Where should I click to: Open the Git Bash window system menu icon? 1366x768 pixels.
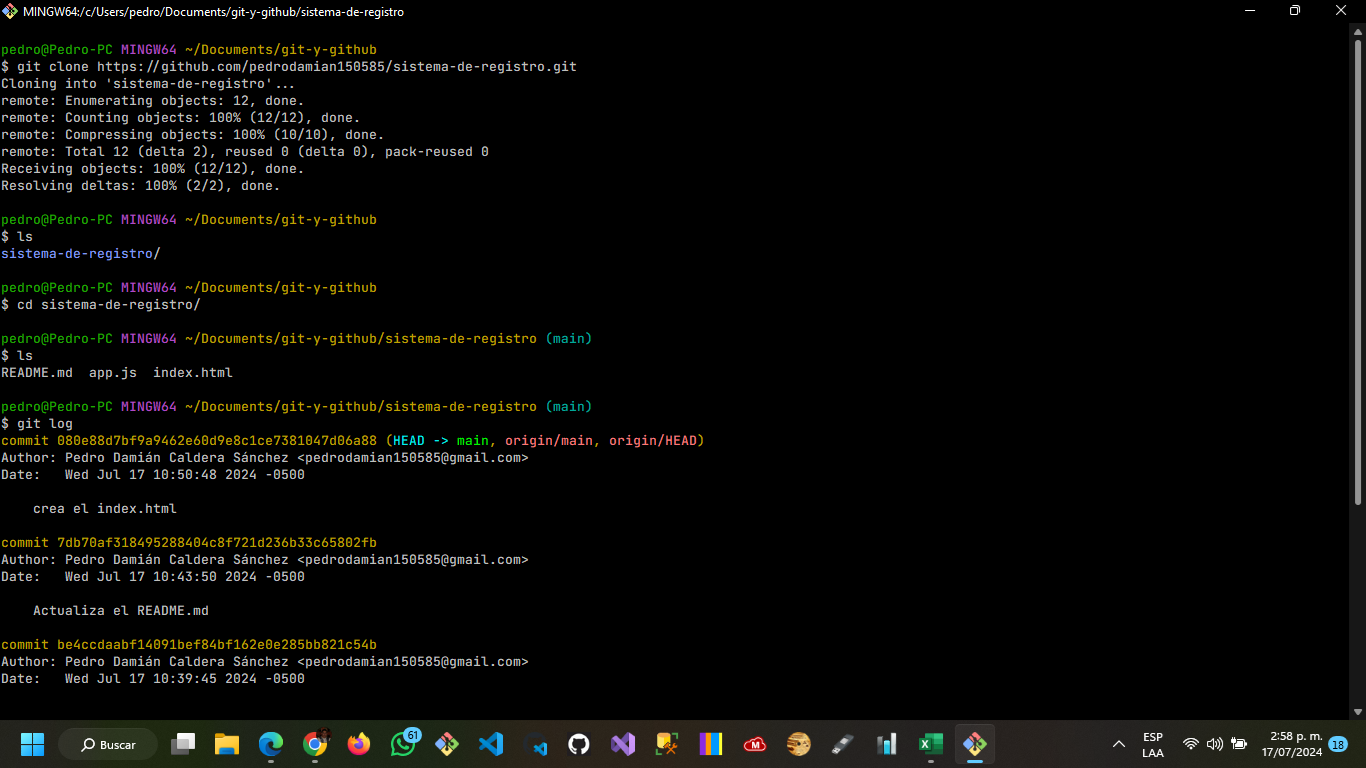[11, 11]
